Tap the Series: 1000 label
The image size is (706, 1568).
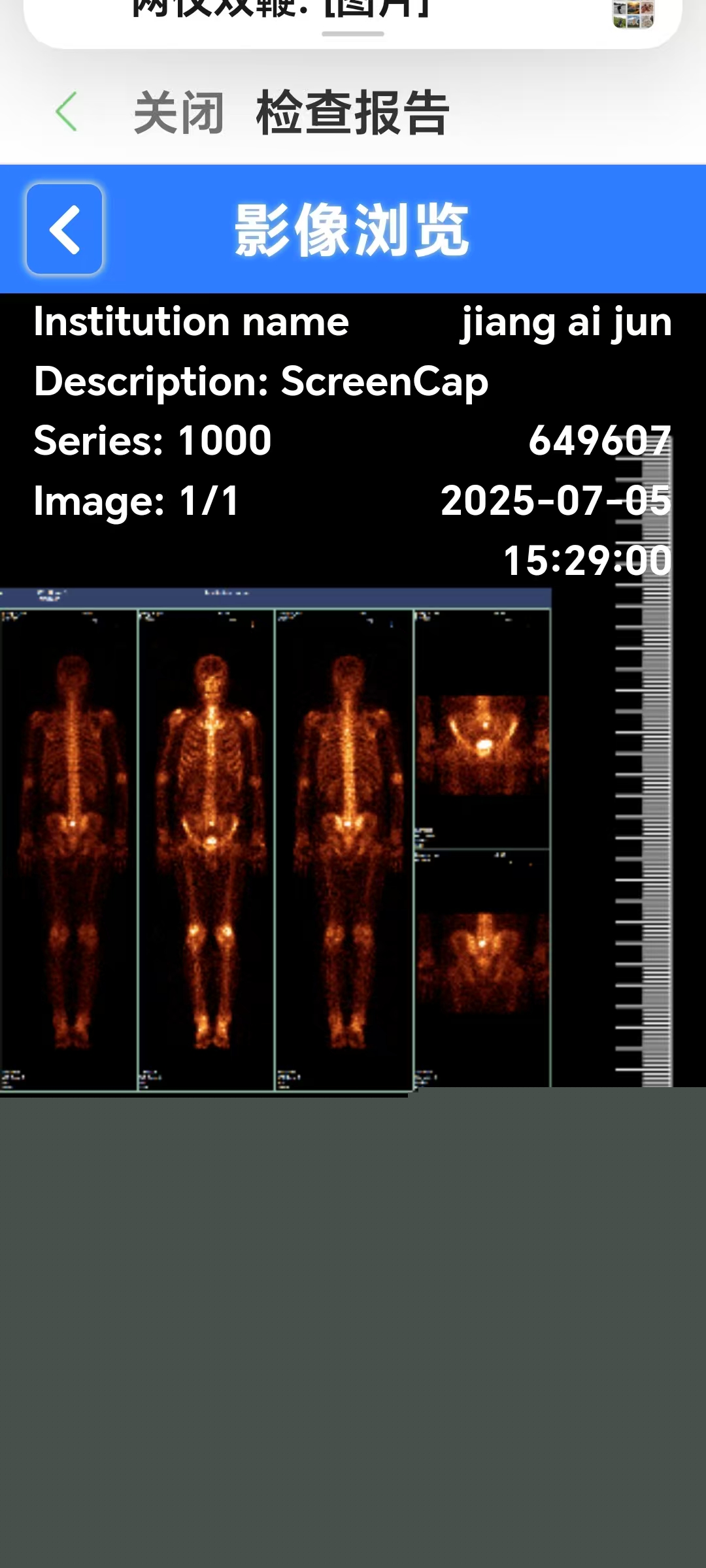click(153, 440)
